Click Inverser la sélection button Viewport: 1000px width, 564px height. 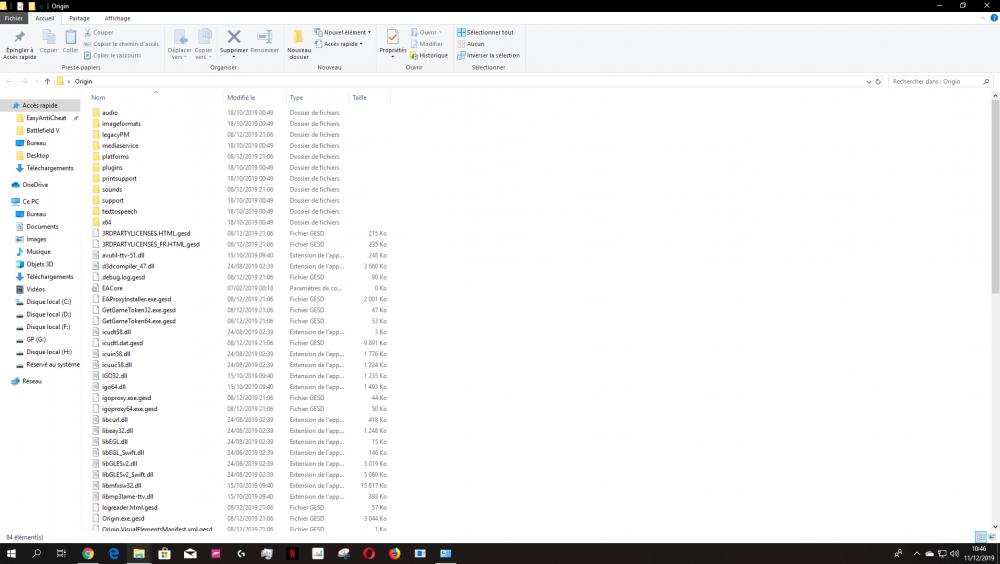(x=490, y=56)
